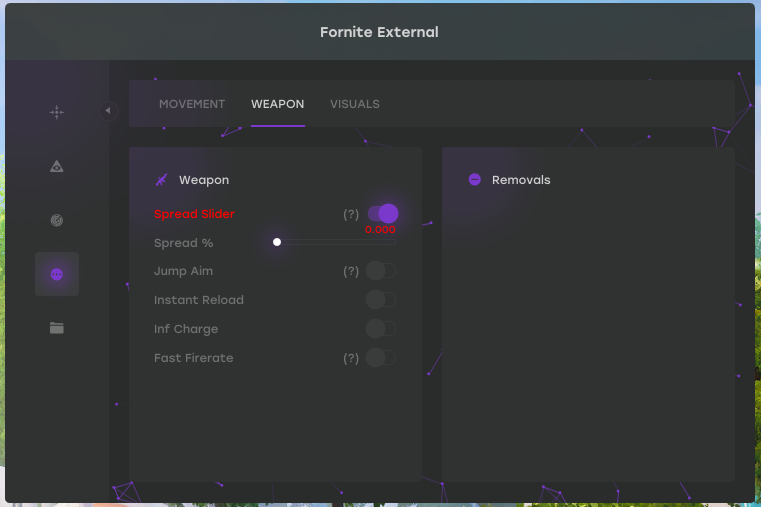Image resolution: width=761 pixels, height=507 pixels.
Task: Open the folder configs sidebar icon
Action: click(57, 328)
